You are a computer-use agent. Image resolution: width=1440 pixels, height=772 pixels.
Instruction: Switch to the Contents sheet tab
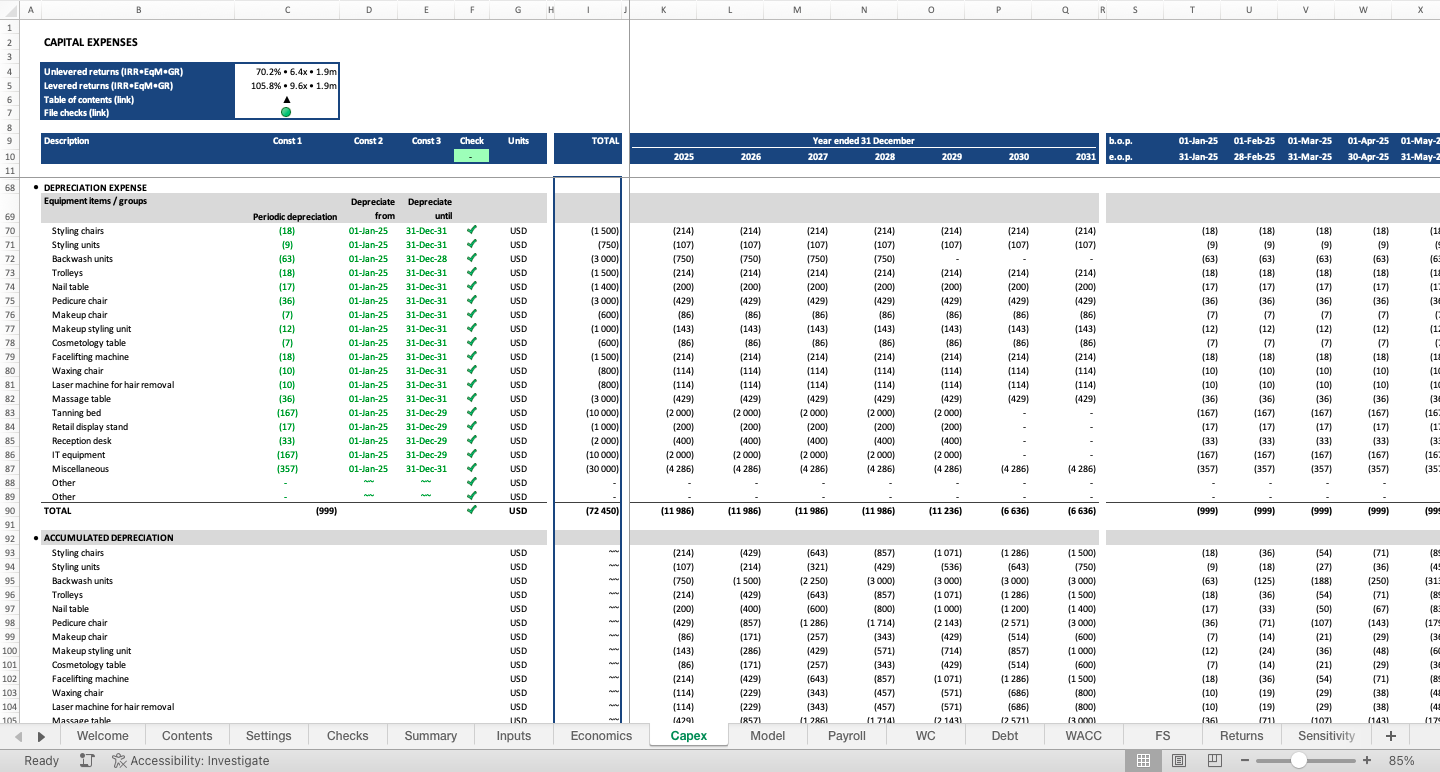[x=187, y=735]
